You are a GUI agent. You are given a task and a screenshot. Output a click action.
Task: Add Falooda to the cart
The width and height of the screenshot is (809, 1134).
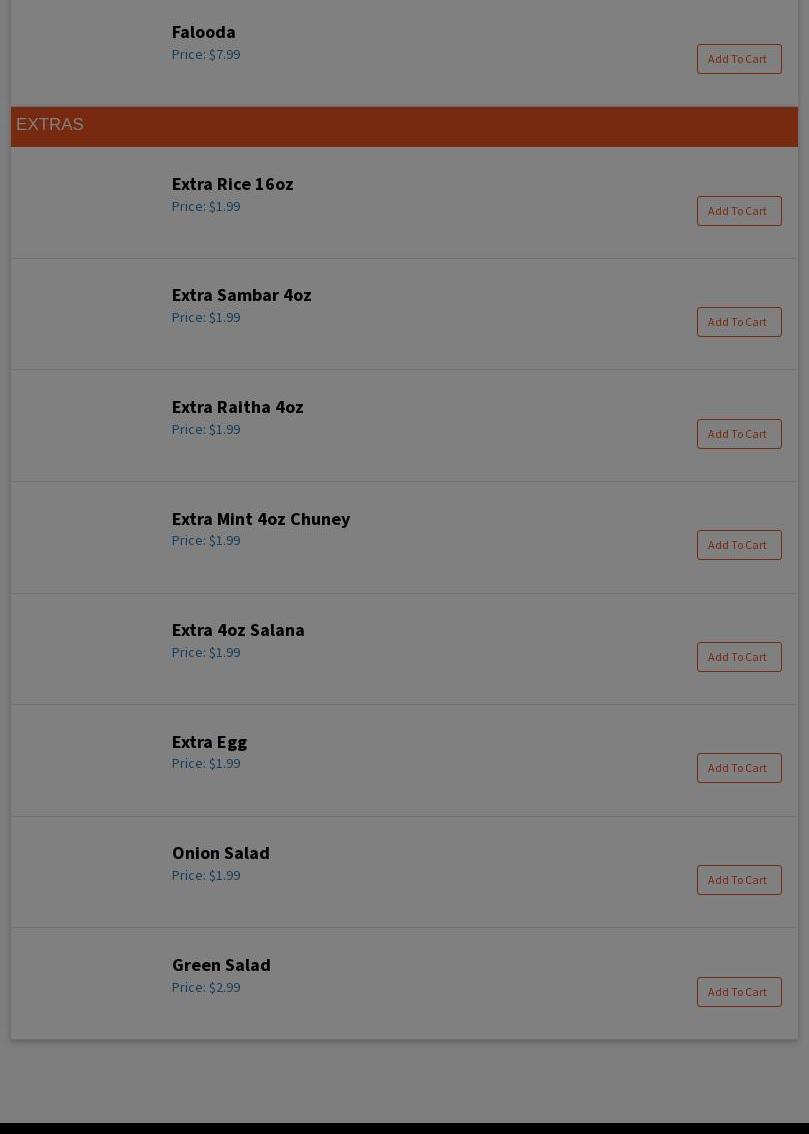click(738, 59)
